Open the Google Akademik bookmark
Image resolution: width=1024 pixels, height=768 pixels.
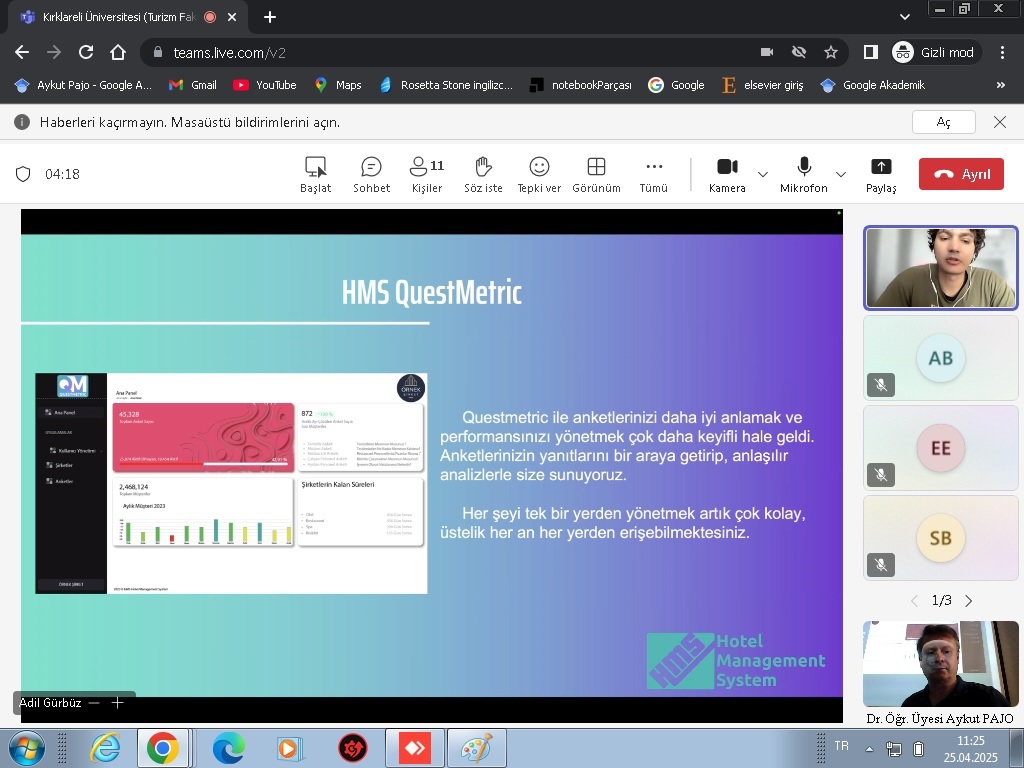coord(873,85)
